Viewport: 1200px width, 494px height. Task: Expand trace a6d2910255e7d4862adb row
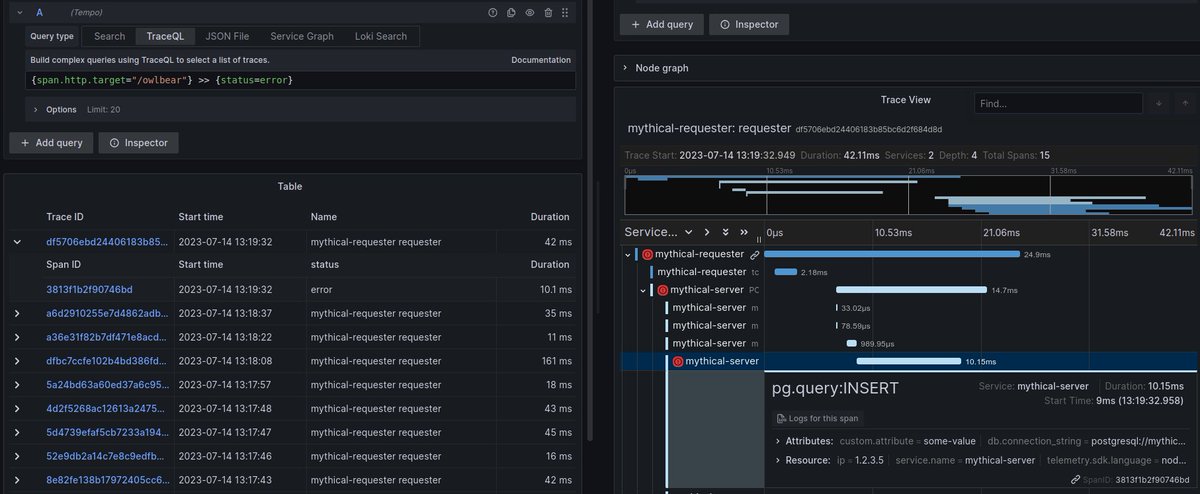17,313
